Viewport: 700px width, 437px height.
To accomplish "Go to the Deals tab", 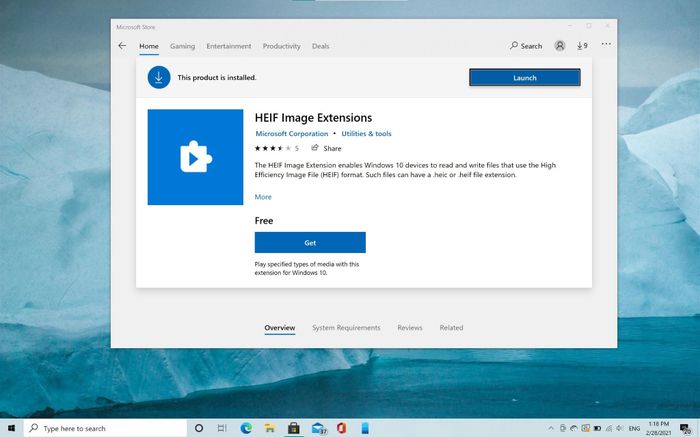I will click(321, 46).
